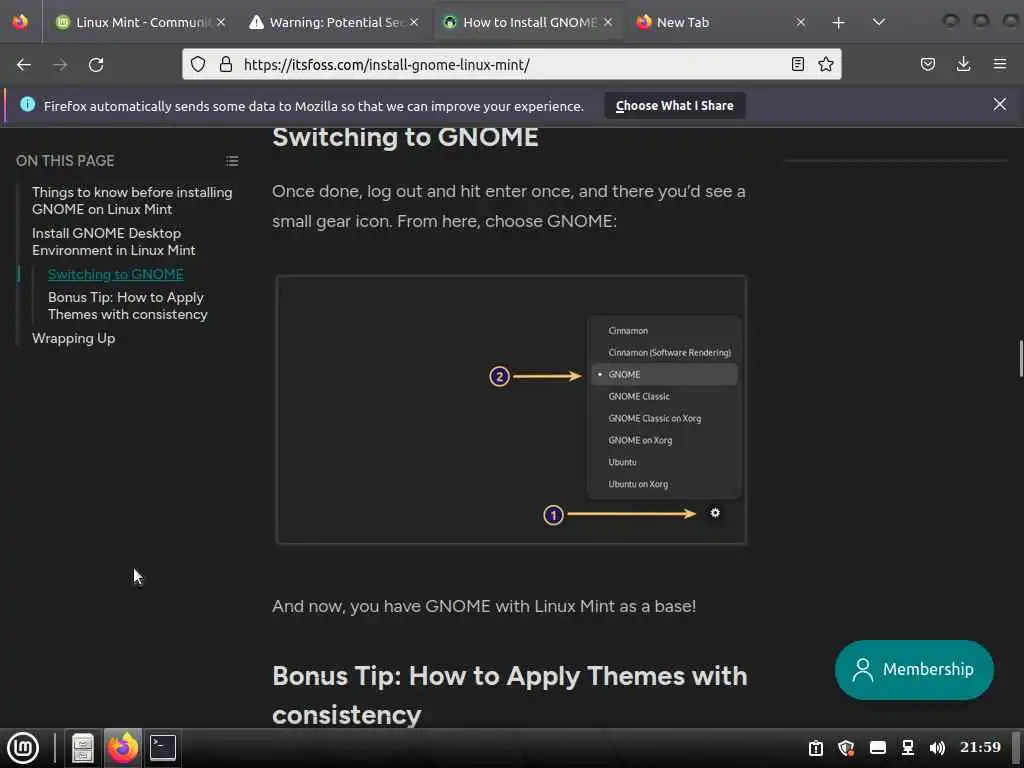Jump to Bonus Tip themes section

click(127, 306)
